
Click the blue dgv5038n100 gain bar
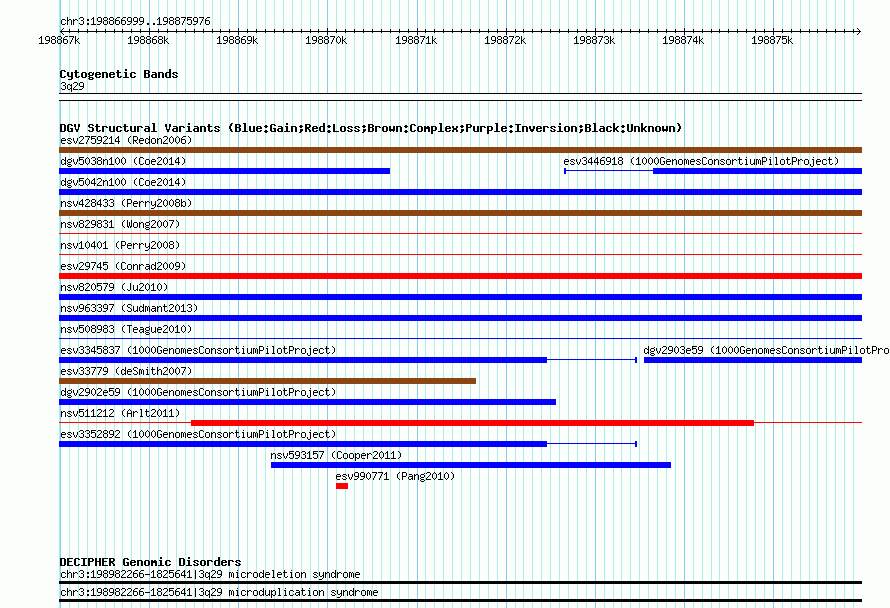[x=224, y=171]
